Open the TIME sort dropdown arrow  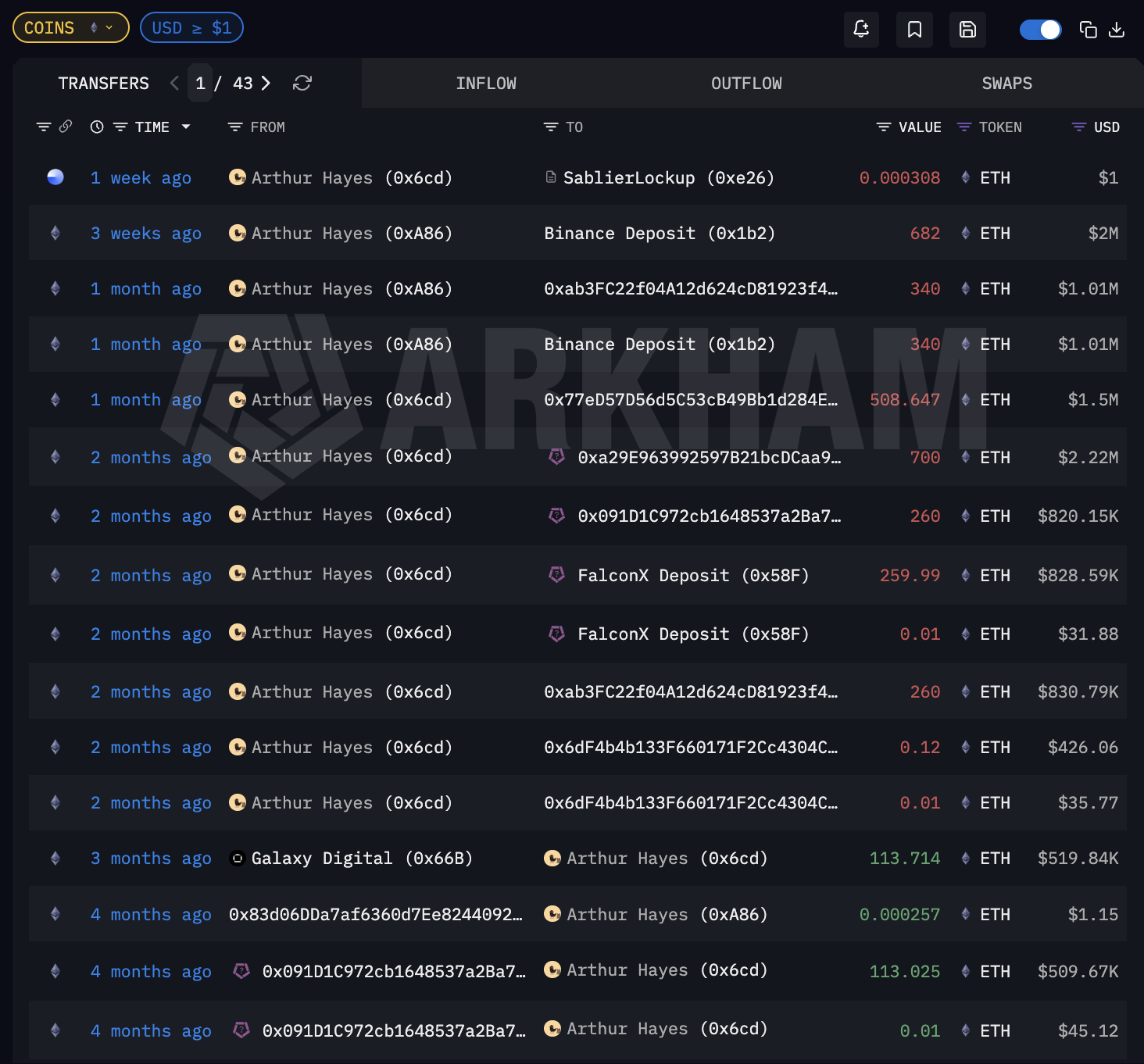[186, 127]
